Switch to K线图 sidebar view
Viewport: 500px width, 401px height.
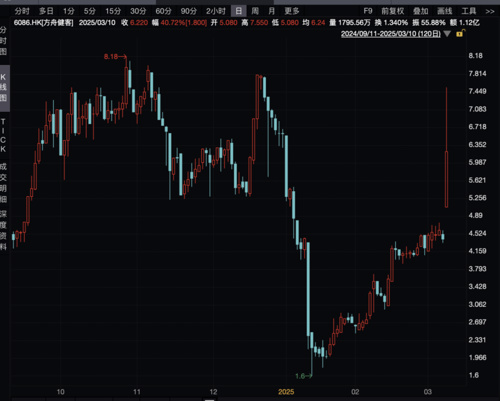pyautogui.click(x=4, y=88)
